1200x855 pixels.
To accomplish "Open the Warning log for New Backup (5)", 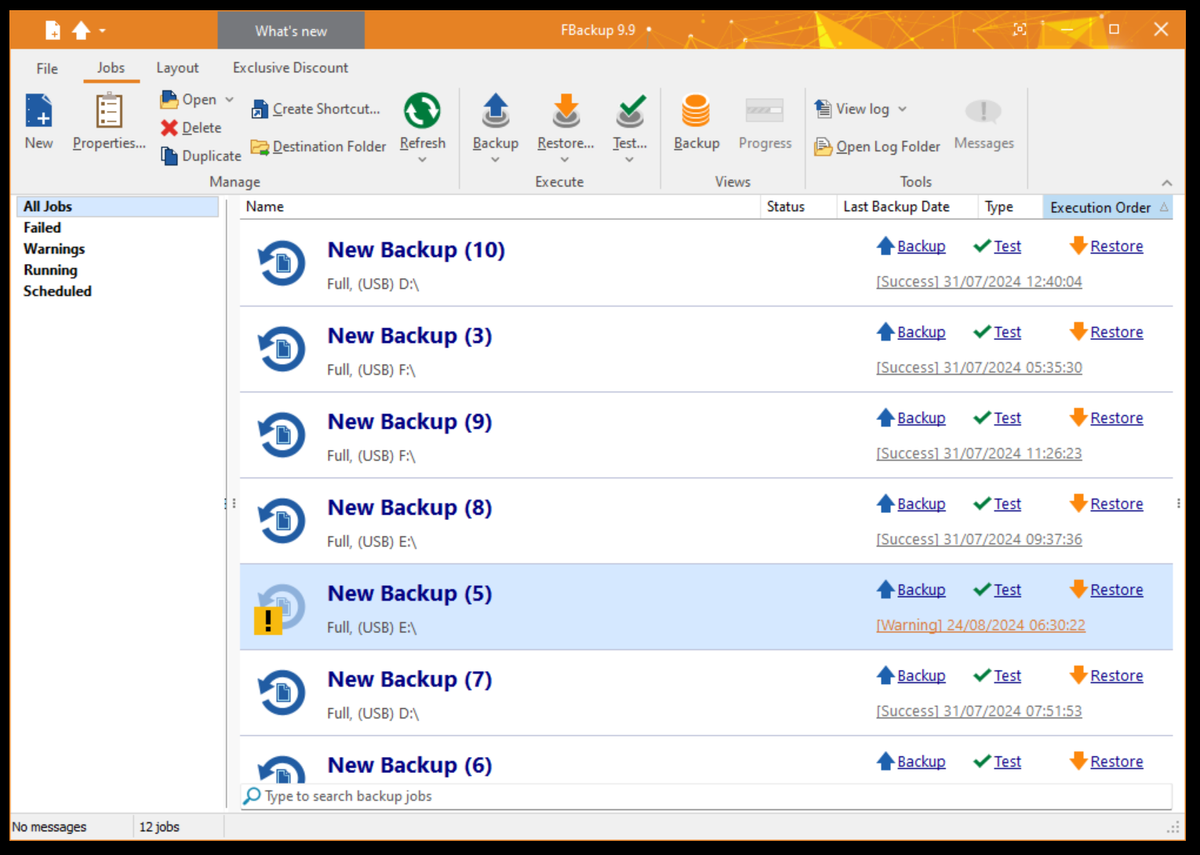I will click(981, 625).
